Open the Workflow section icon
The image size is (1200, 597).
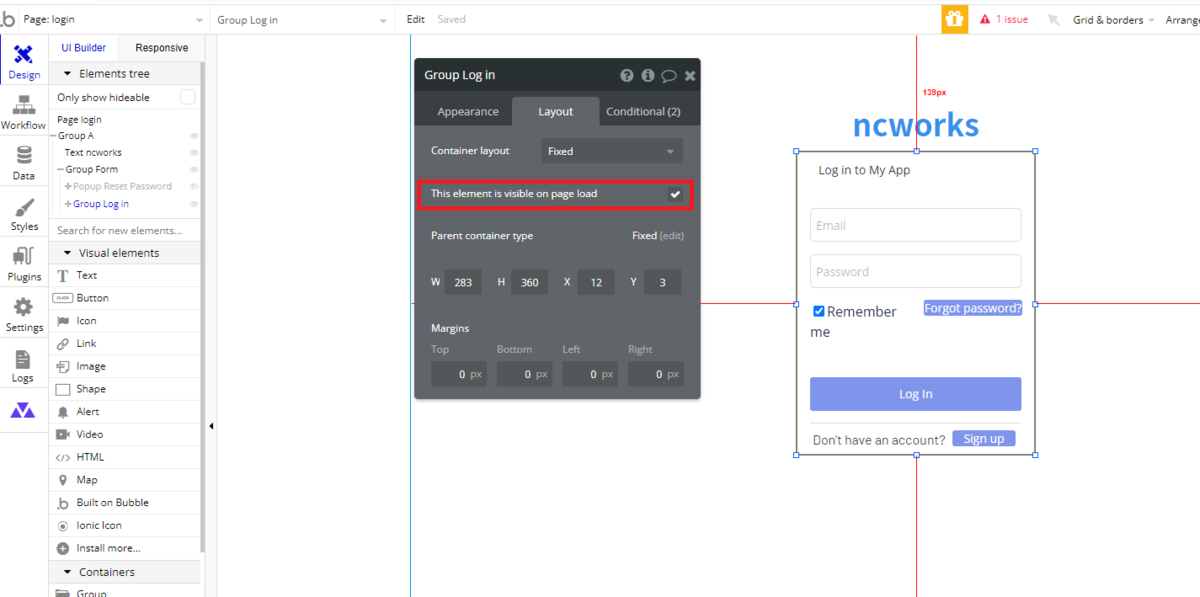pos(23,113)
